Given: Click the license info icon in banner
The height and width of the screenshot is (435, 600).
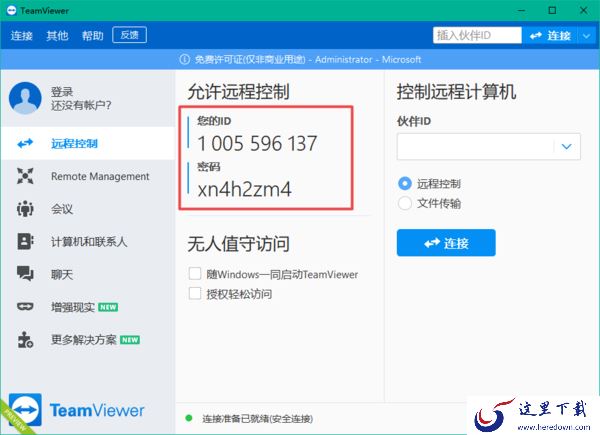Looking at the screenshot, I should pos(184,59).
